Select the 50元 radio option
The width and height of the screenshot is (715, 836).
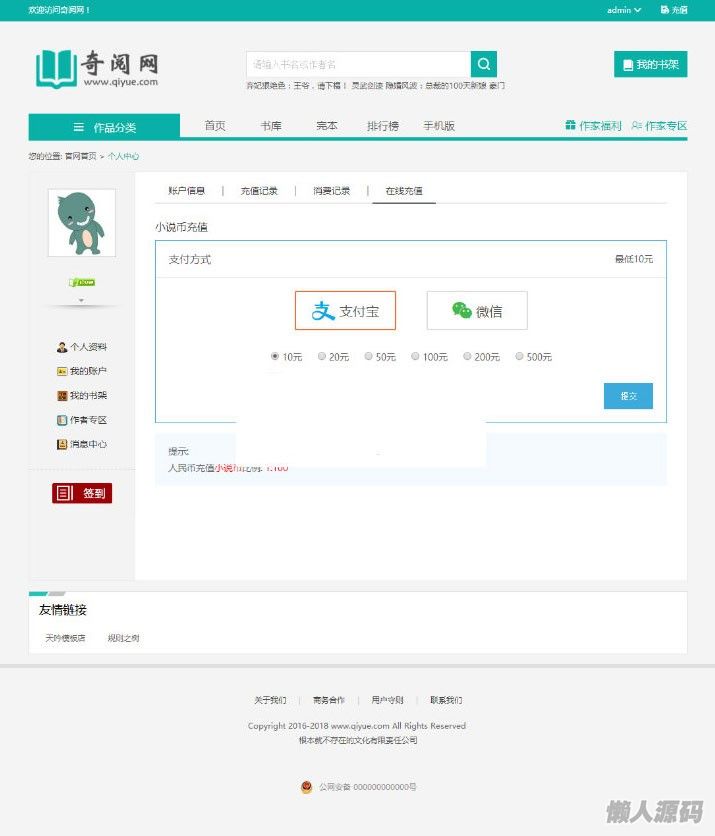click(x=368, y=356)
